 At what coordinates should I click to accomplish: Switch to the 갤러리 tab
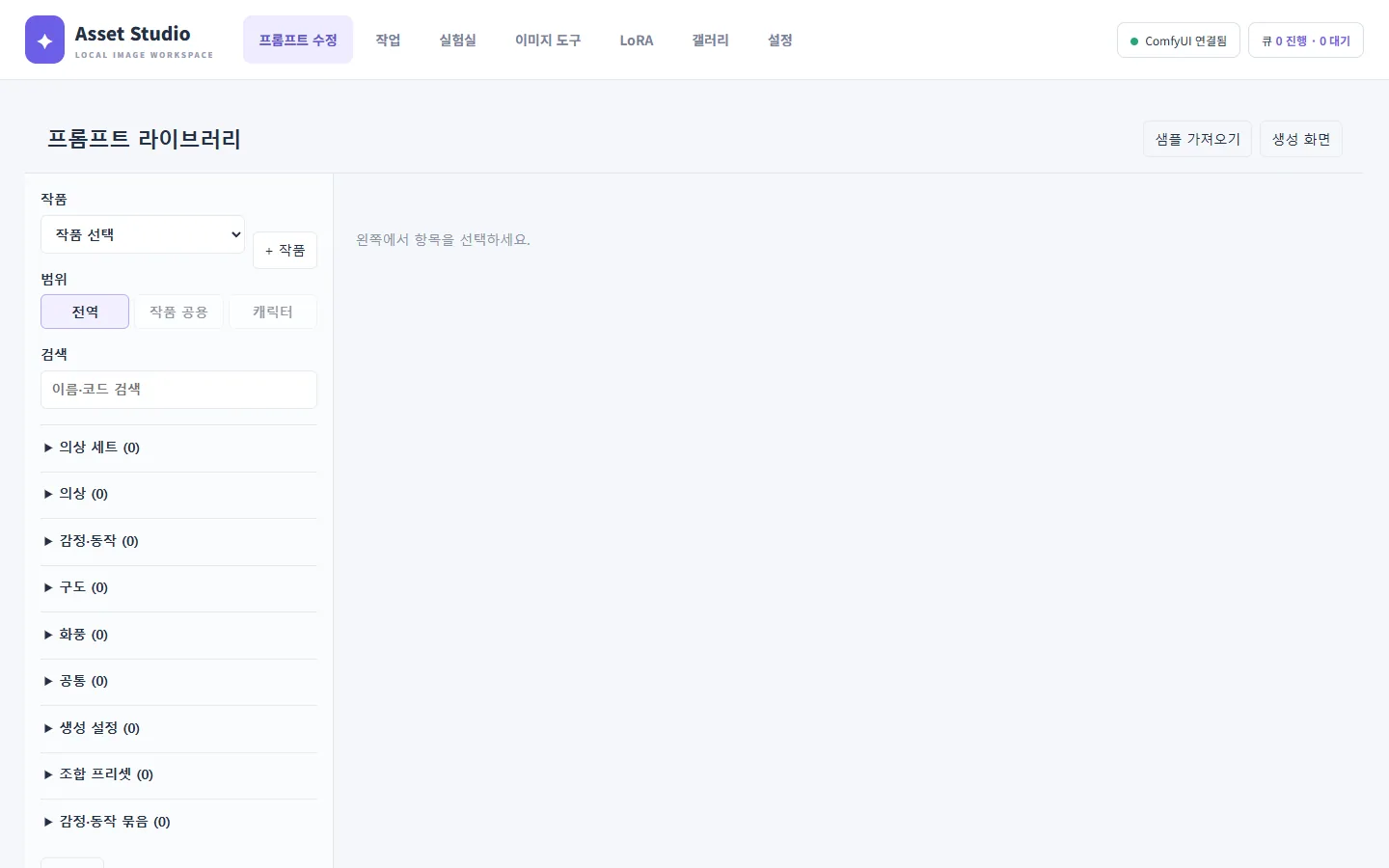[x=710, y=40]
